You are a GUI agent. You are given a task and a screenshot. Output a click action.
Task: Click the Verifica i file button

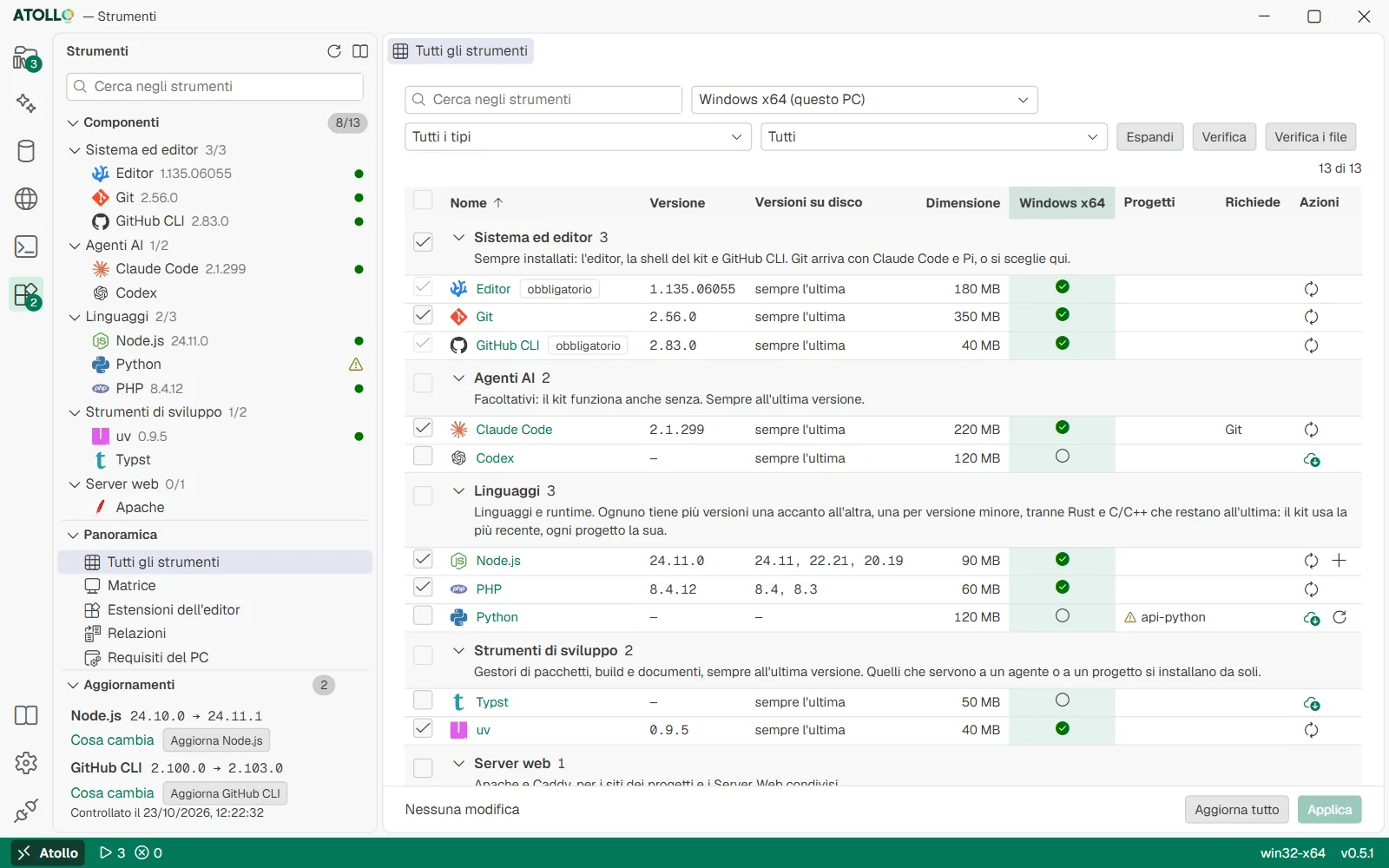click(x=1310, y=137)
